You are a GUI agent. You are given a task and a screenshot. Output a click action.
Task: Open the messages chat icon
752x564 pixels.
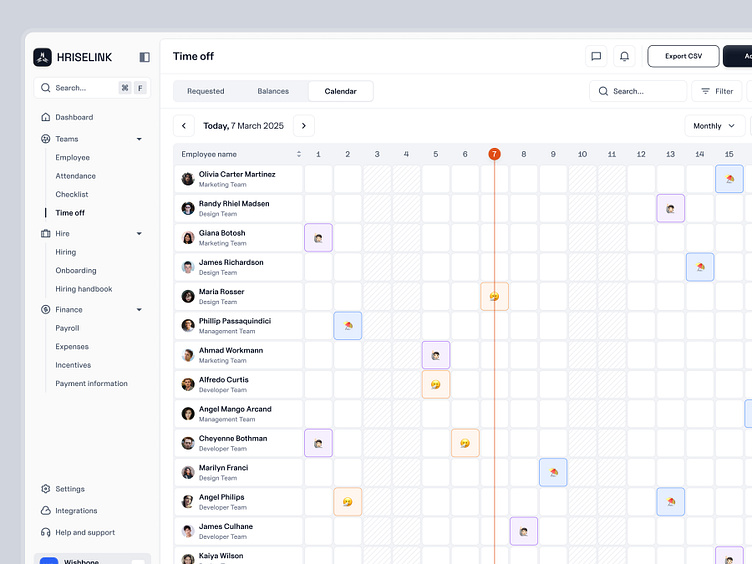point(596,57)
